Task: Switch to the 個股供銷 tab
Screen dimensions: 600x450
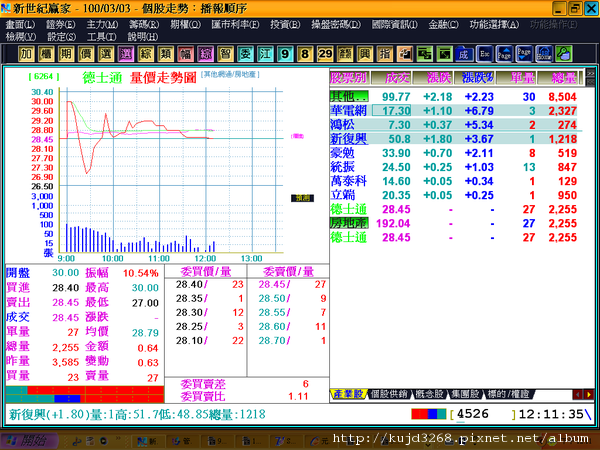Action: click(389, 394)
